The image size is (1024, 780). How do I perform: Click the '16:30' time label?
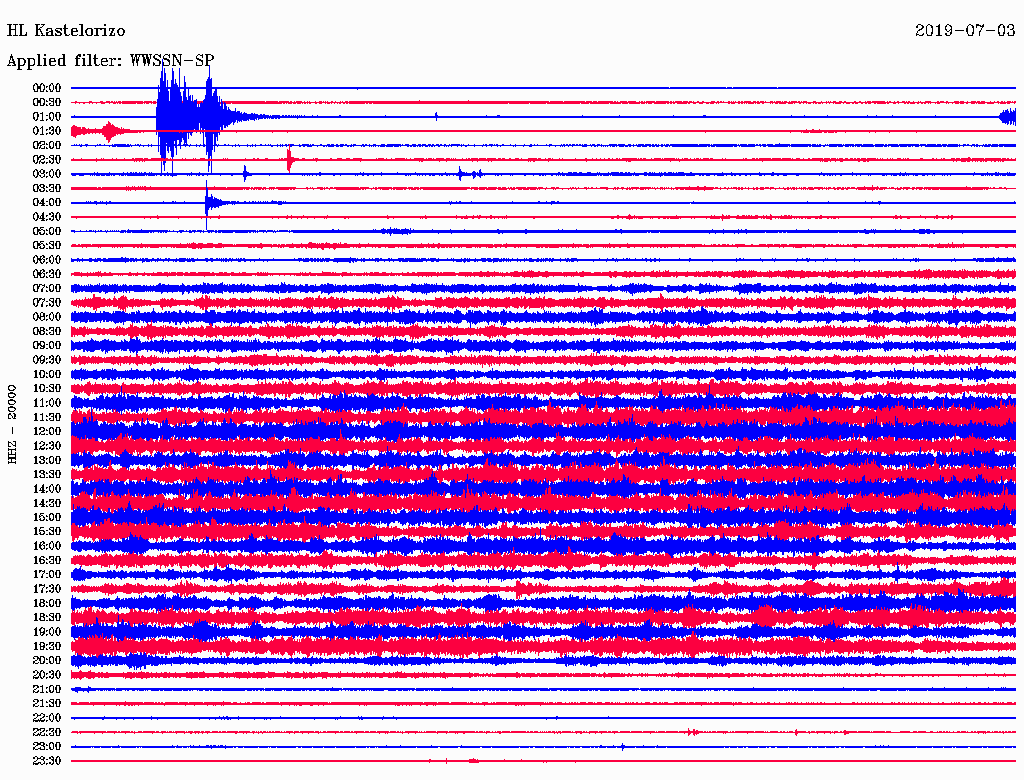[x=47, y=561]
